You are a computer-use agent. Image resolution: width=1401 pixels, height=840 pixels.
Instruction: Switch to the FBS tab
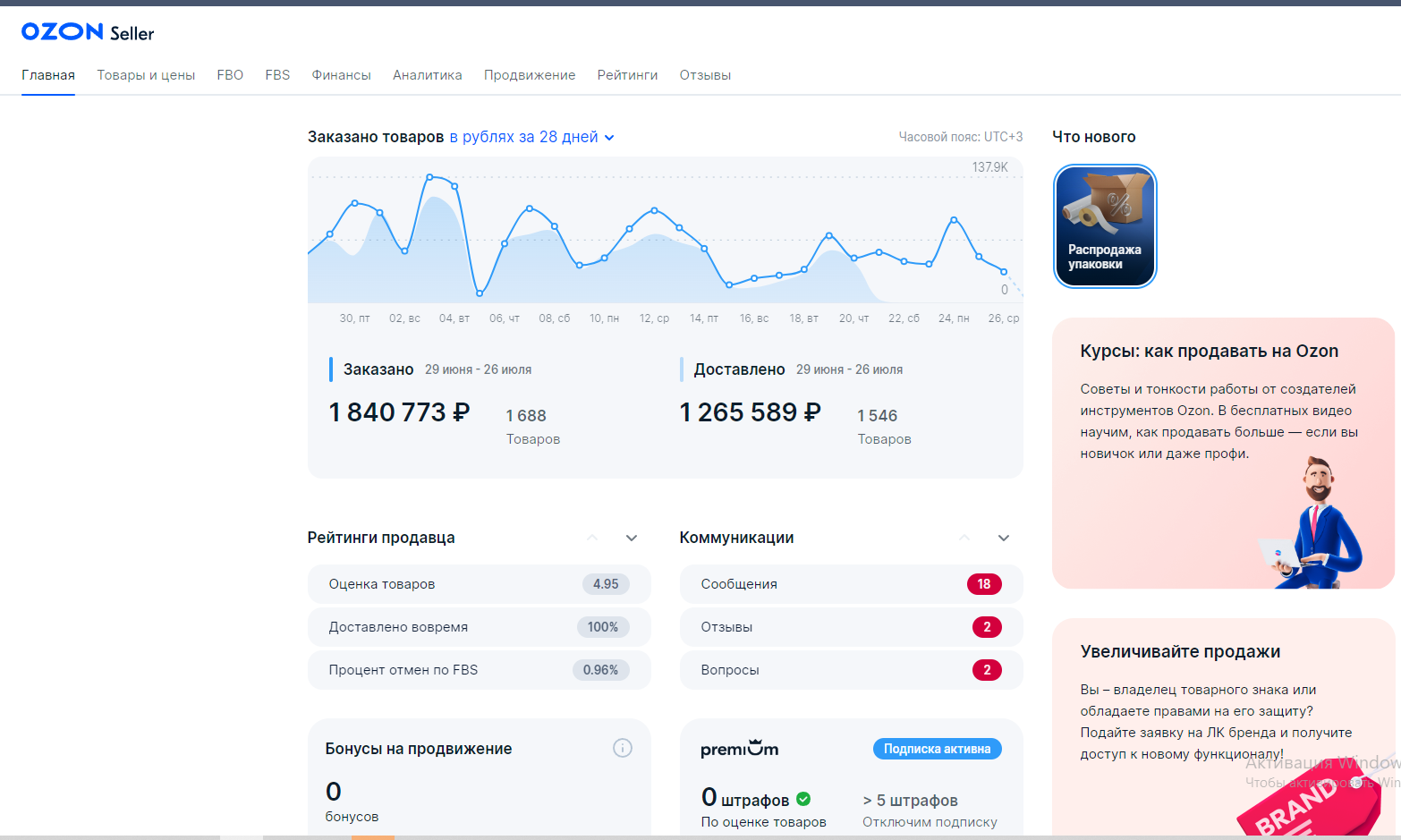[x=277, y=75]
